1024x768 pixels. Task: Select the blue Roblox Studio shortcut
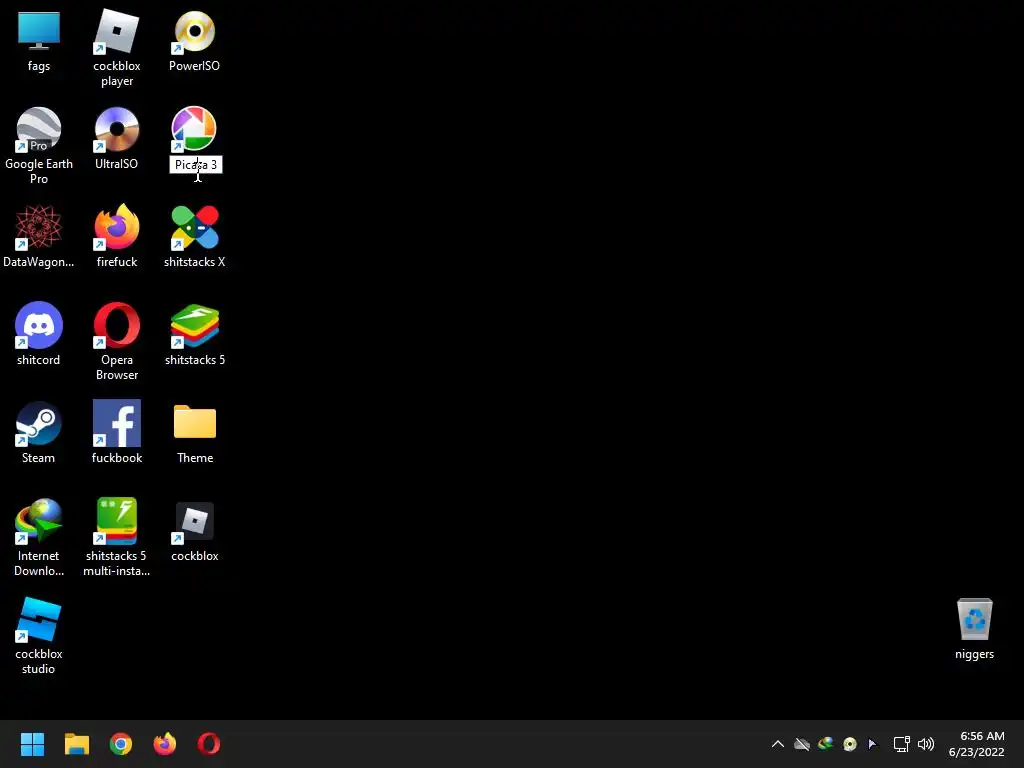[39, 619]
